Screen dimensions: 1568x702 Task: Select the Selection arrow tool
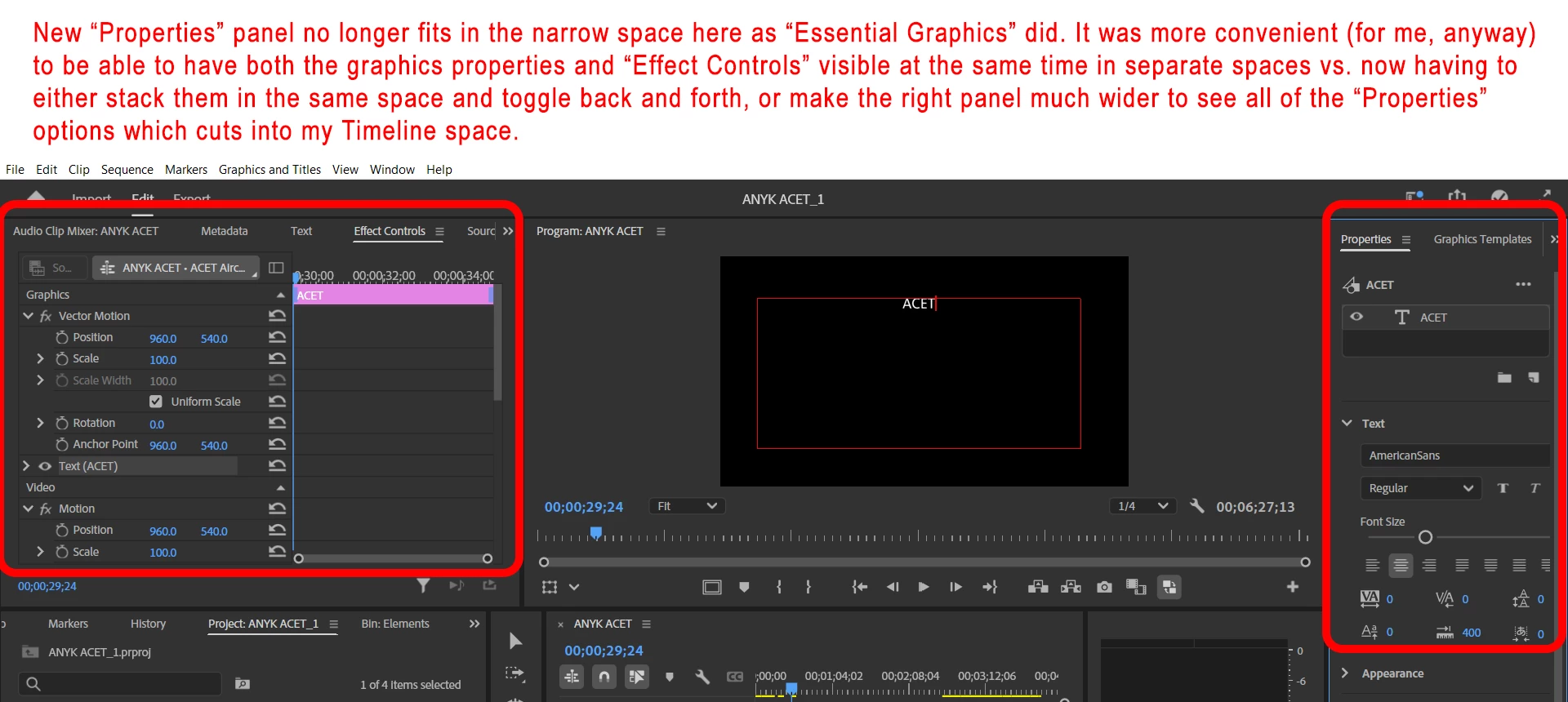[x=515, y=641]
